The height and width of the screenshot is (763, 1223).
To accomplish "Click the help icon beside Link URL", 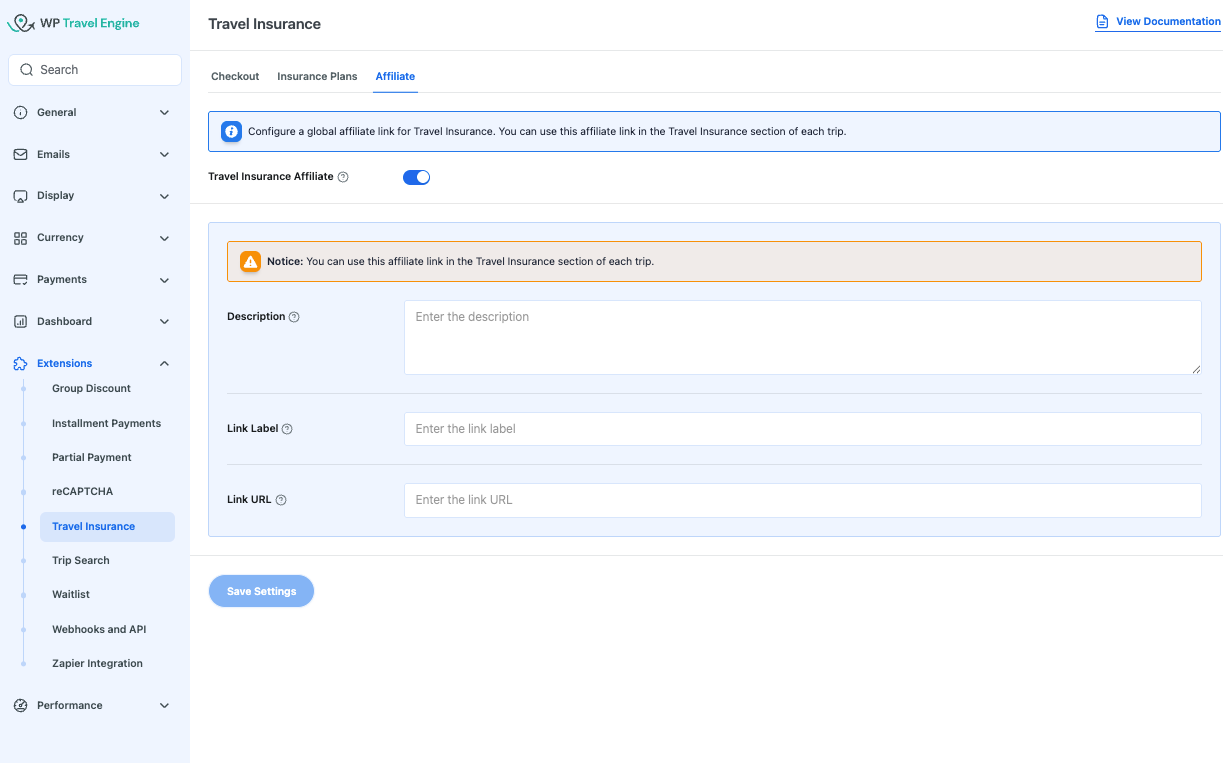I will pyautogui.click(x=281, y=500).
